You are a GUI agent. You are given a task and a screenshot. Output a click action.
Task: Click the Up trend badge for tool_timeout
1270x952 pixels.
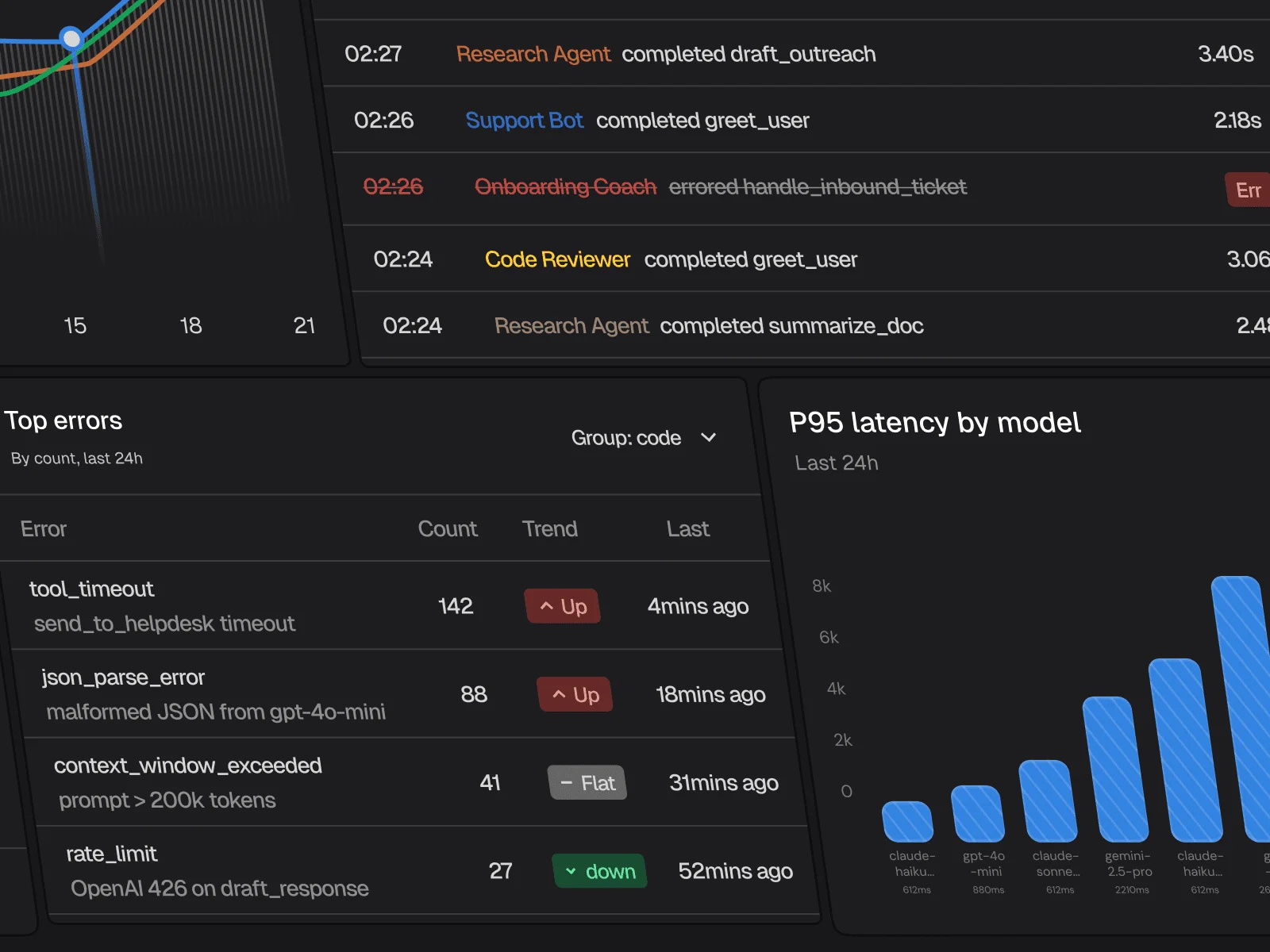click(563, 607)
